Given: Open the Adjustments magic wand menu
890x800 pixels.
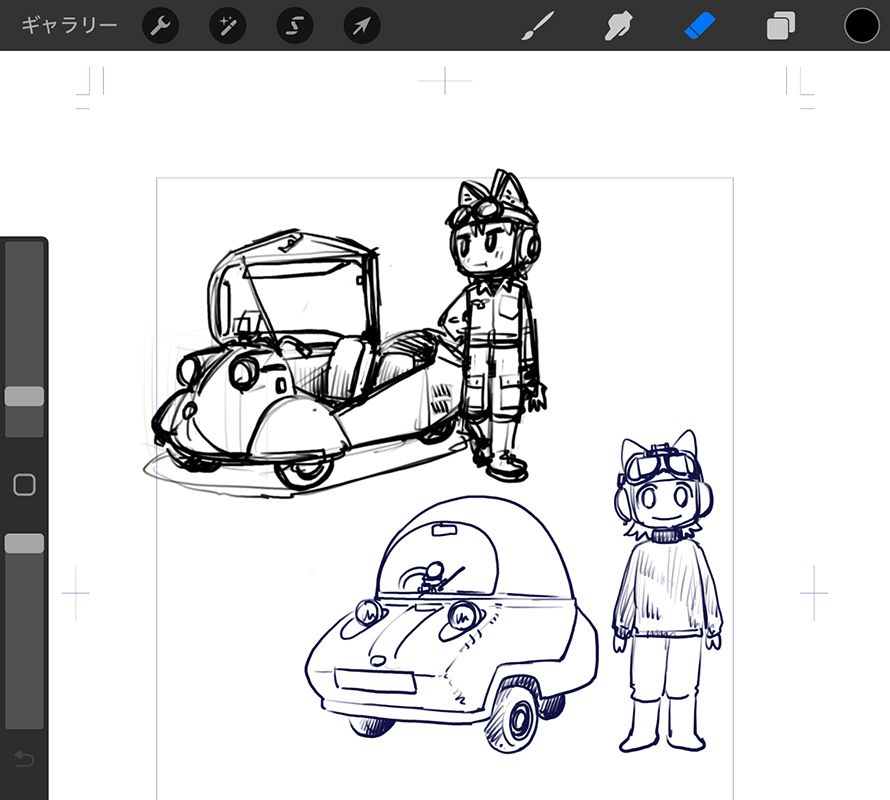Looking at the screenshot, I should coord(227,26).
